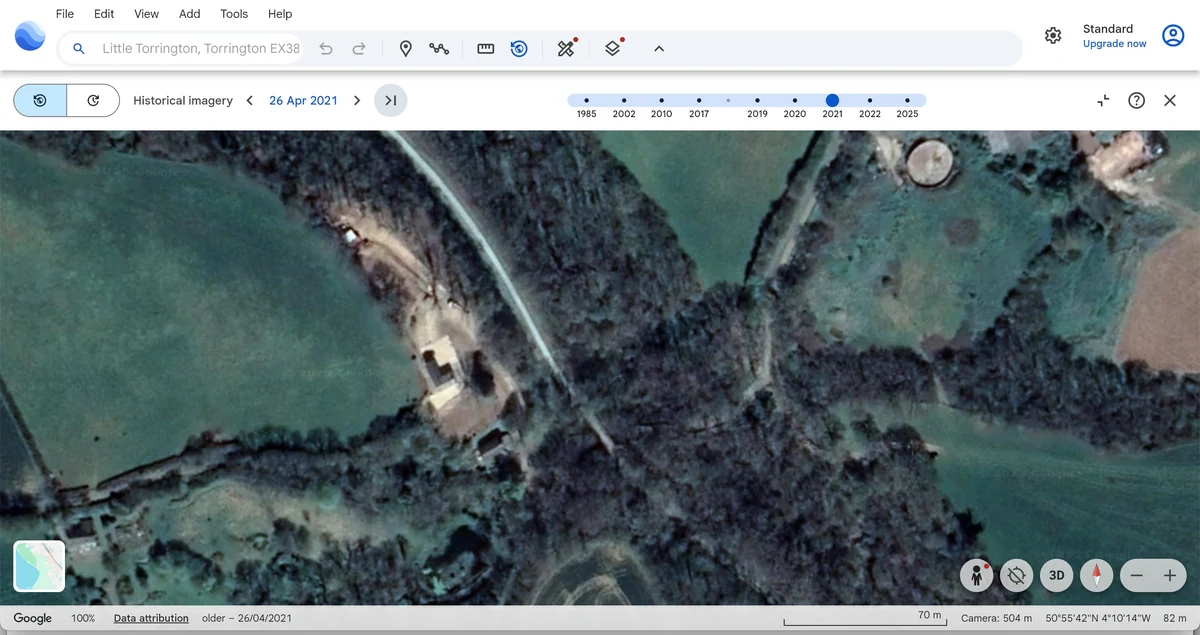Collapse the historical imagery timeline
This screenshot has height=635, width=1200.
coord(1103,100)
